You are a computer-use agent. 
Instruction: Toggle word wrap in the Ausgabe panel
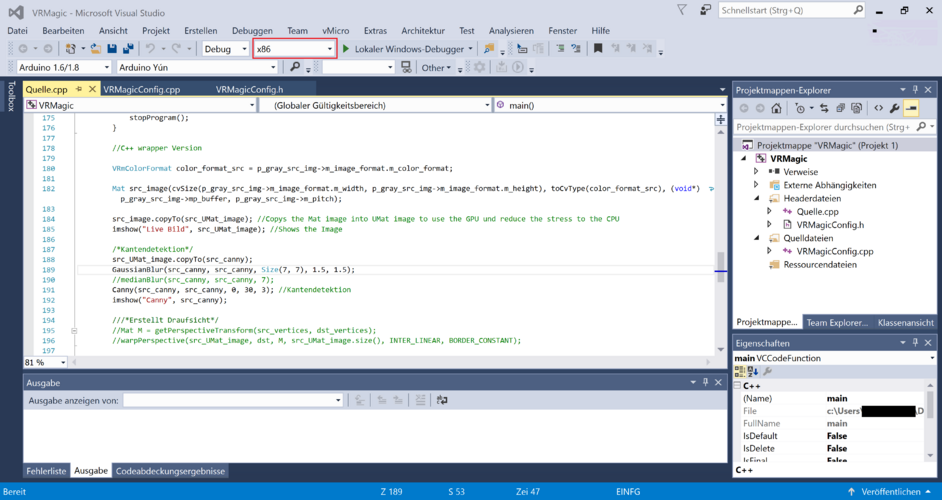click(x=442, y=400)
